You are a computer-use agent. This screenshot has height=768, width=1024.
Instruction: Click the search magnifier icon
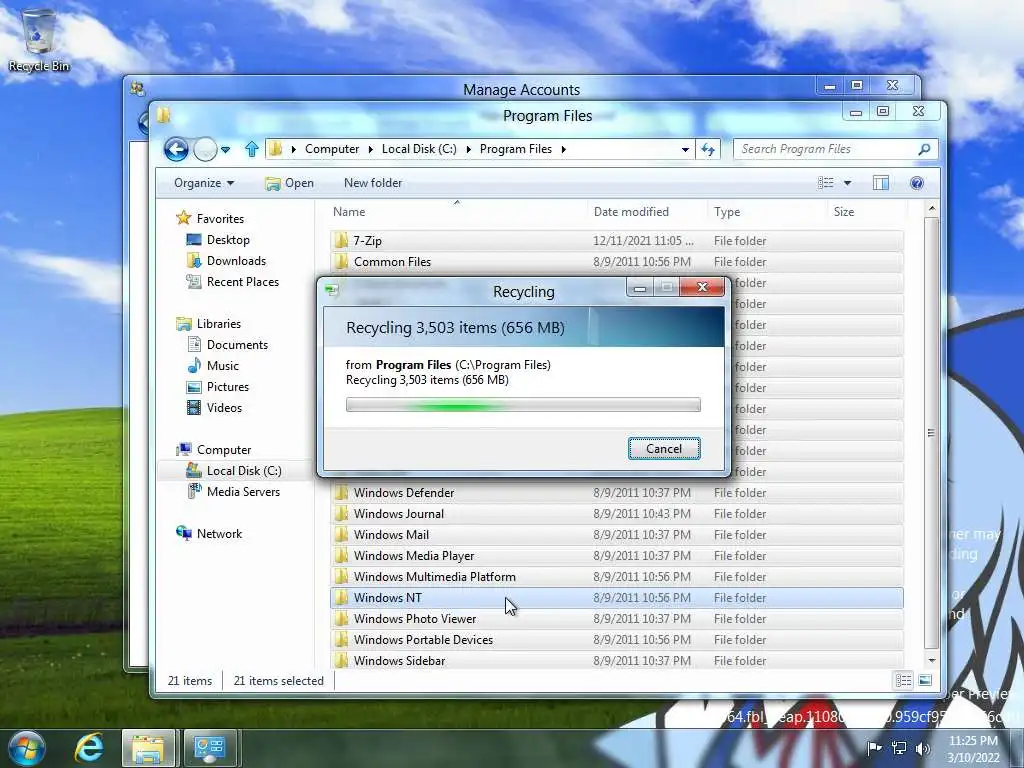click(x=923, y=150)
